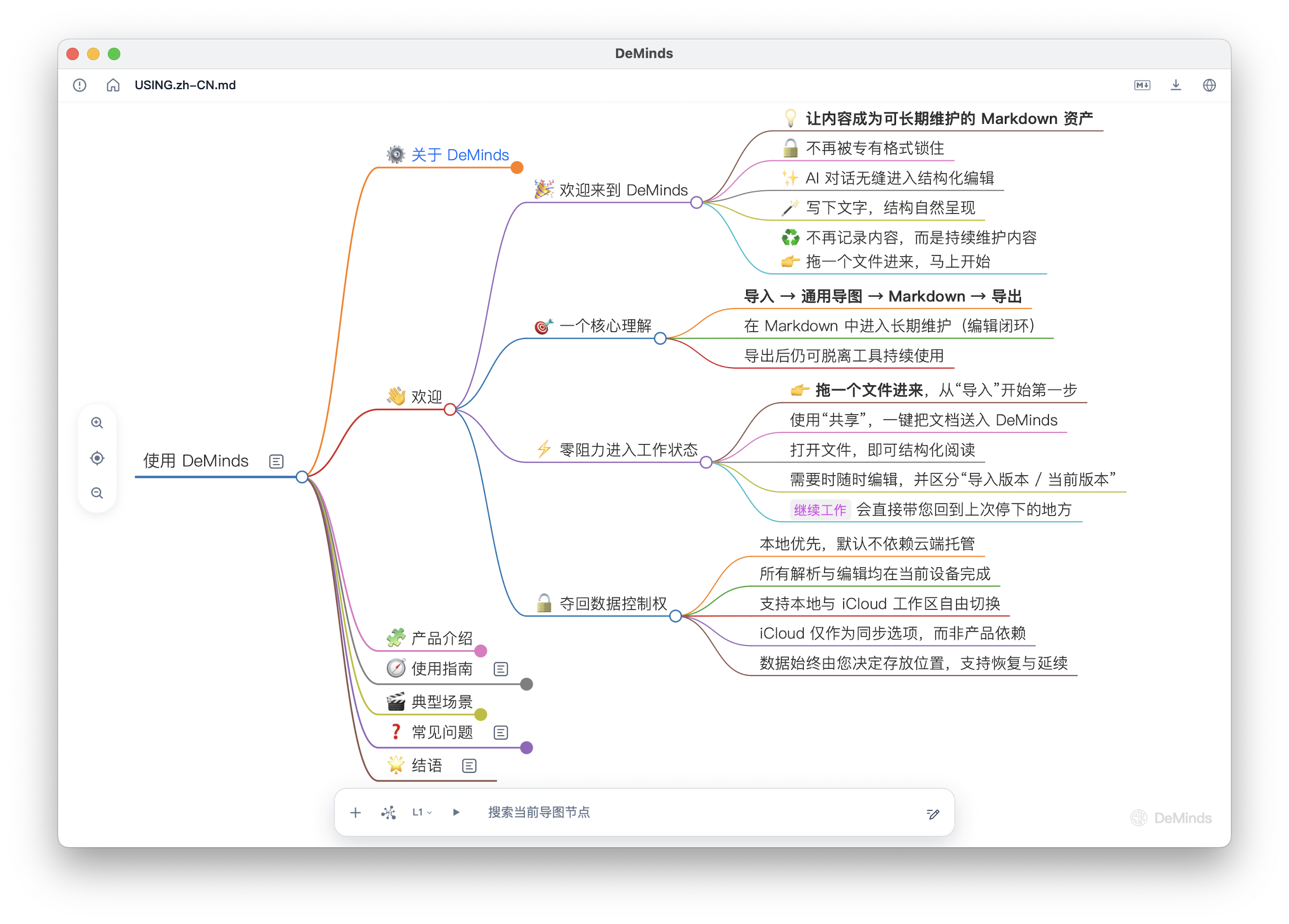1289x924 pixels.
Task: Select the node 不再记录内容，而是持续维护内容
Action: (x=909, y=237)
